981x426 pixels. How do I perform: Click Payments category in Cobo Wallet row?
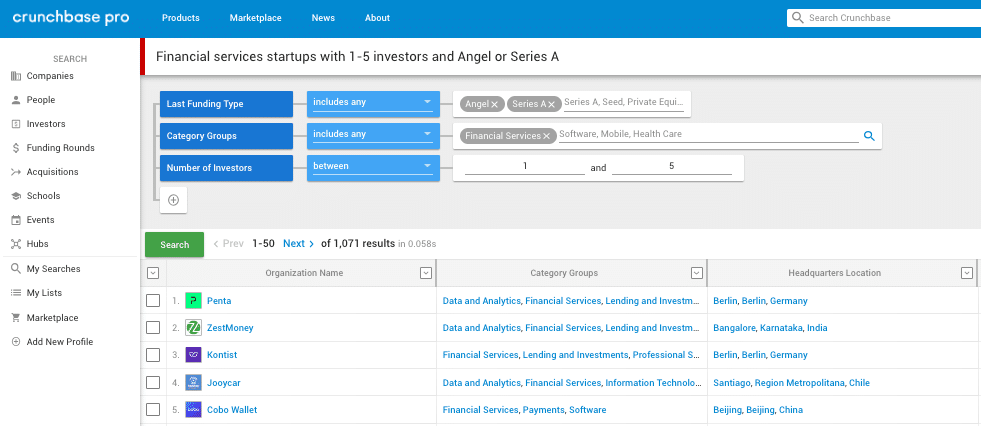(544, 410)
